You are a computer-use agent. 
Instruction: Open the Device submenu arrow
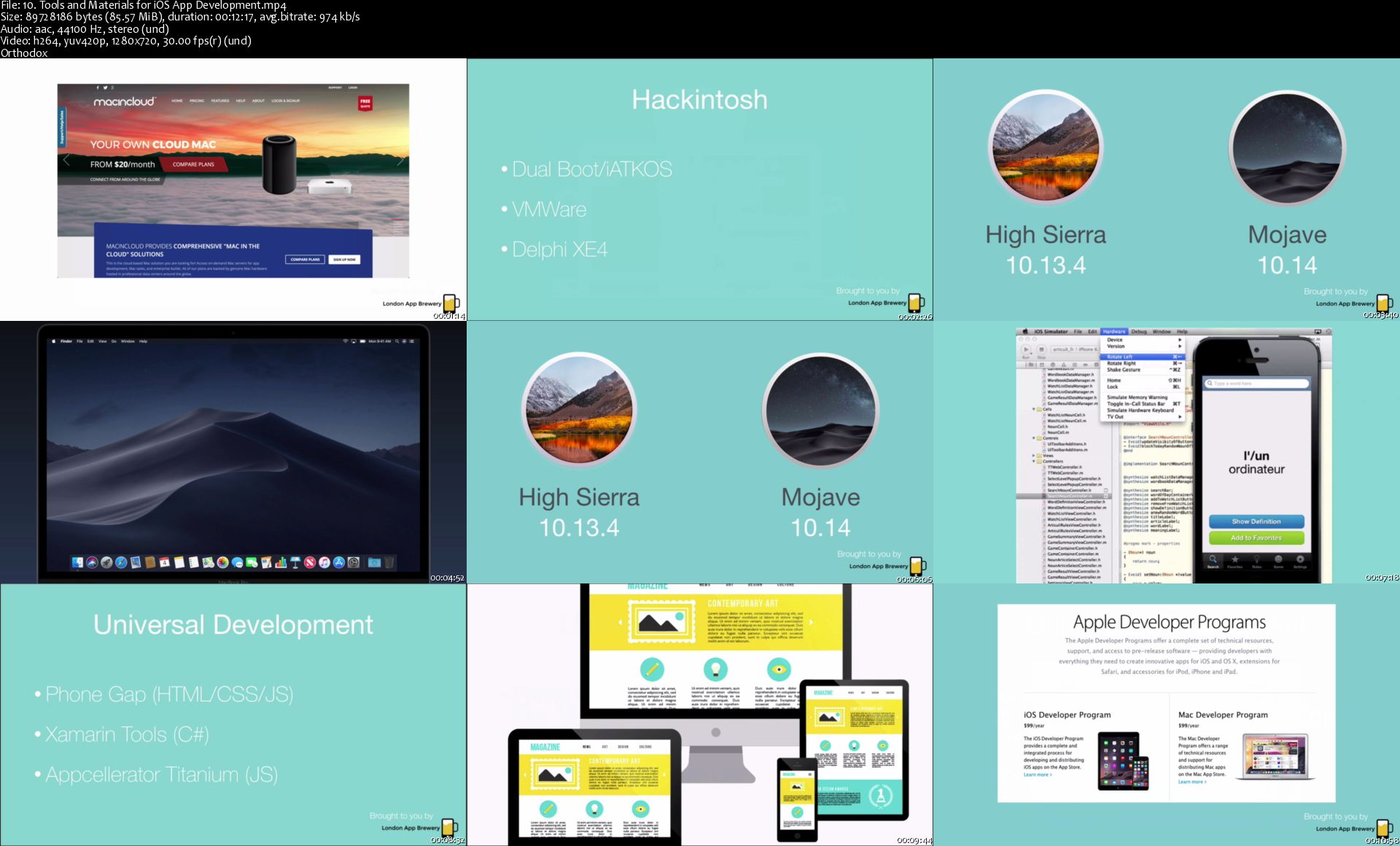1179,340
